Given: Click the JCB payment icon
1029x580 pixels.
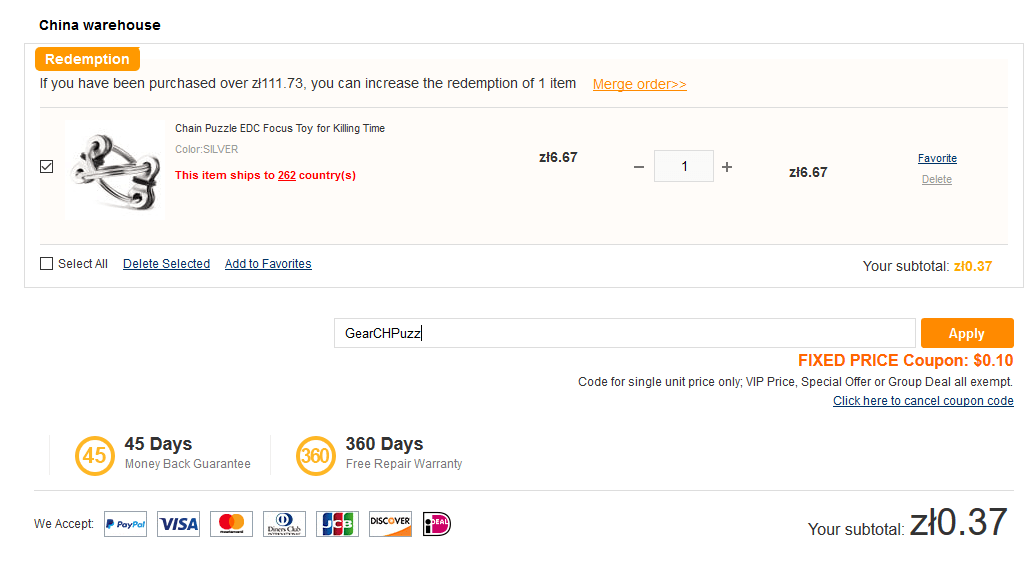Looking at the screenshot, I should coord(337,524).
